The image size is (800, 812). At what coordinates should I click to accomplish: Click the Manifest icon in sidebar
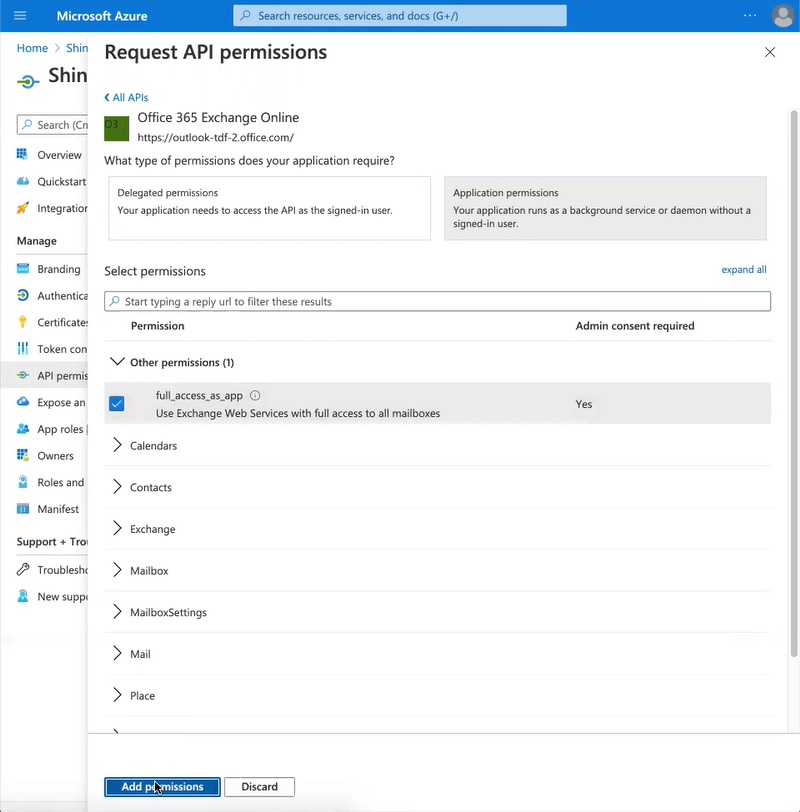pyautogui.click(x=23, y=509)
